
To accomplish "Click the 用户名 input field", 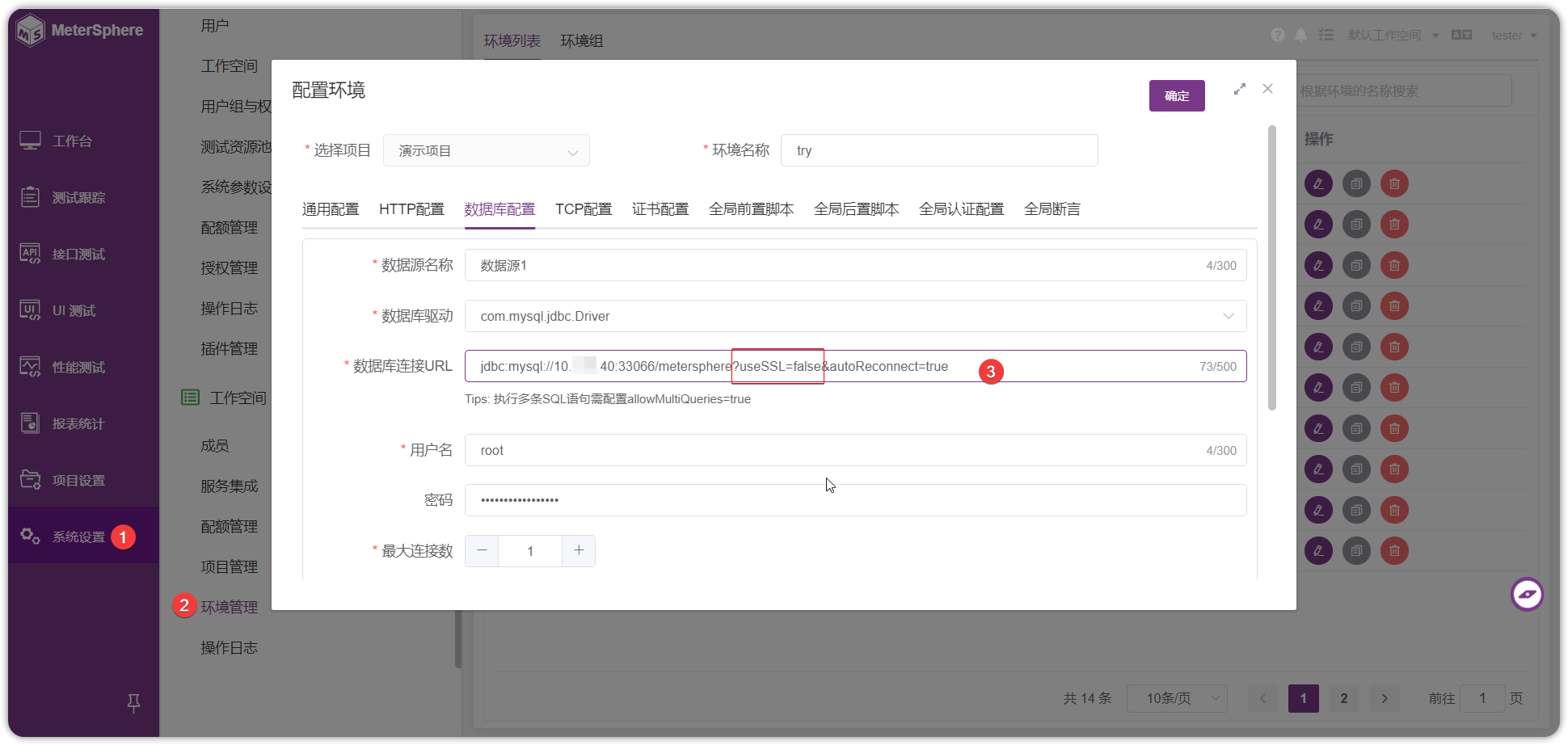I will (x=855, y=450).
